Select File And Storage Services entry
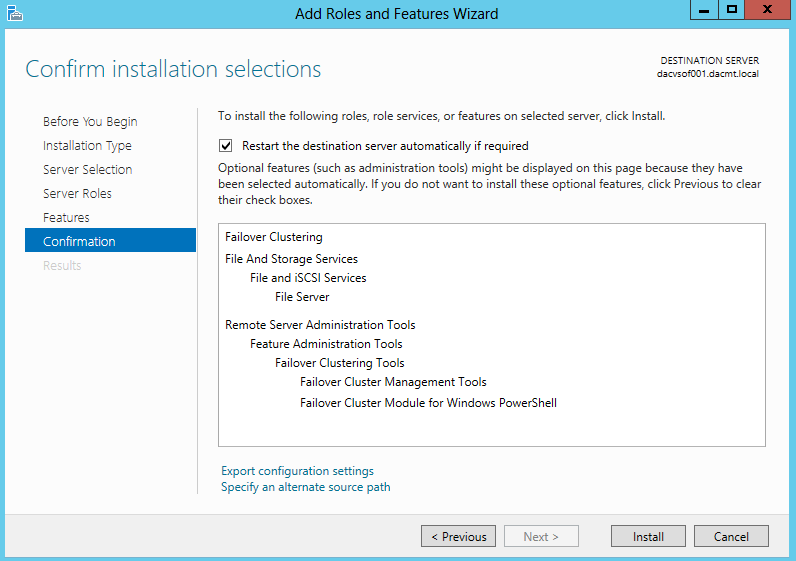 [291, 258]
